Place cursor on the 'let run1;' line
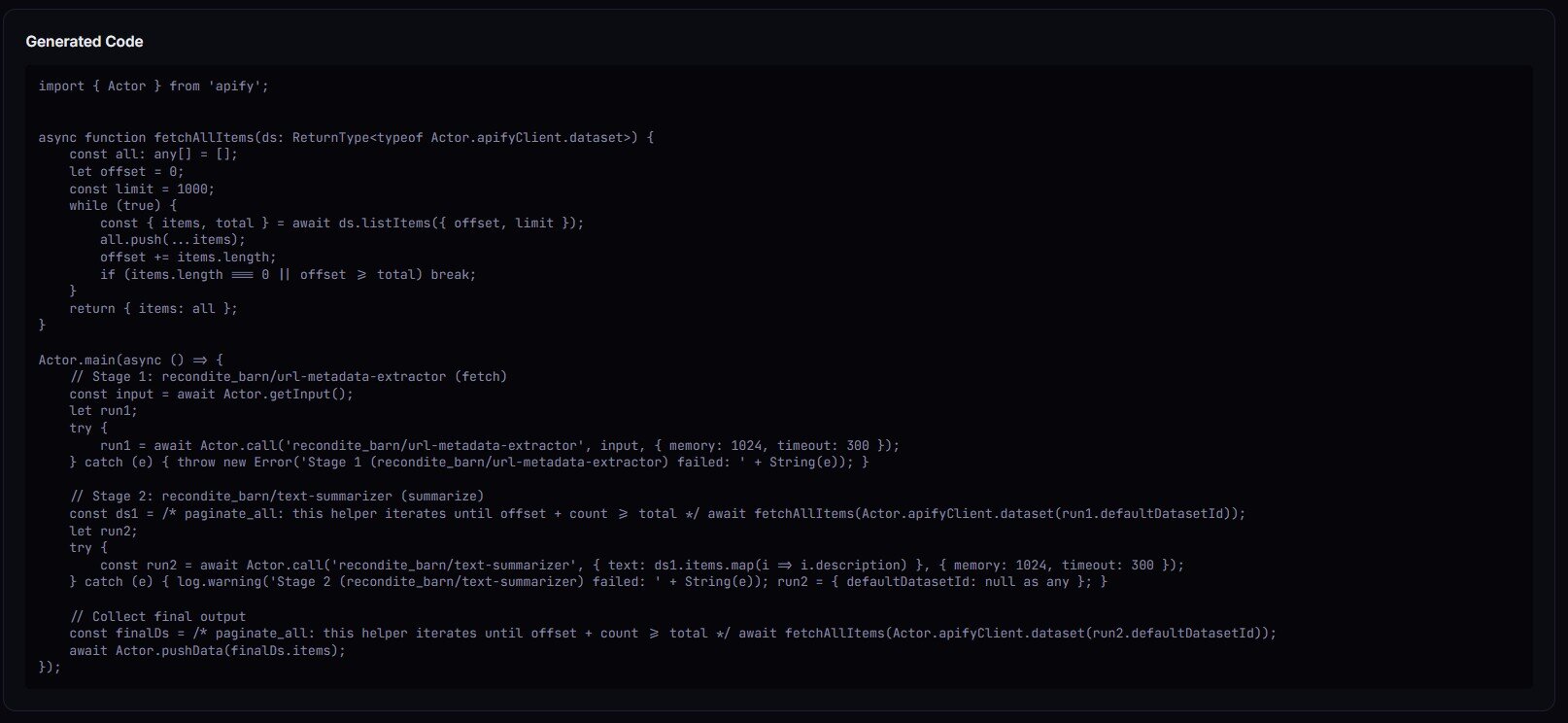Image resolution: width=1568 pixels, height=723 pixels. tap(103, 411)
